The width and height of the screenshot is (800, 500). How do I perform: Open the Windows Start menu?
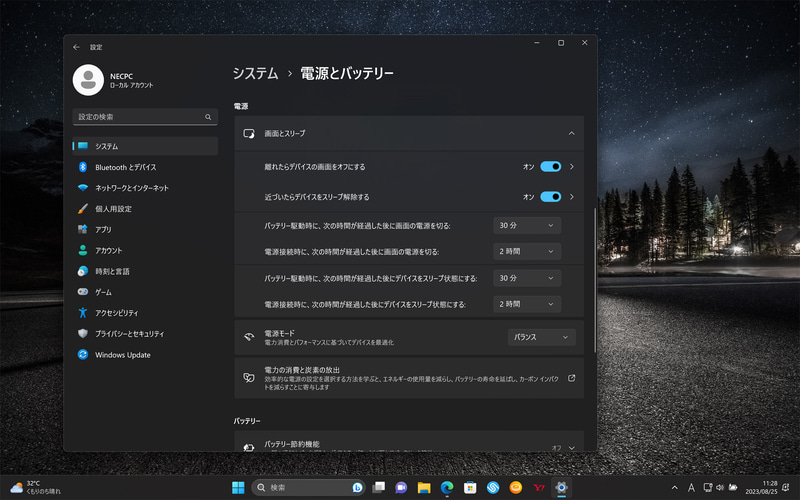[x=238, y=488]
